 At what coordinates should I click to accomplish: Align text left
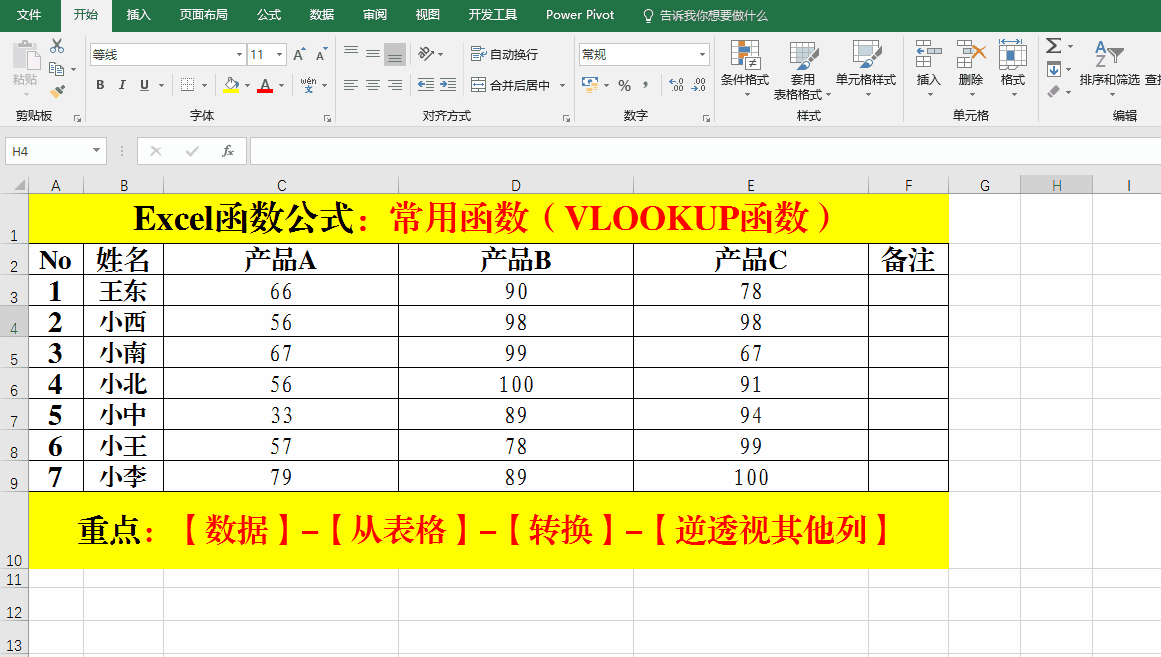(x=351, y=85)
